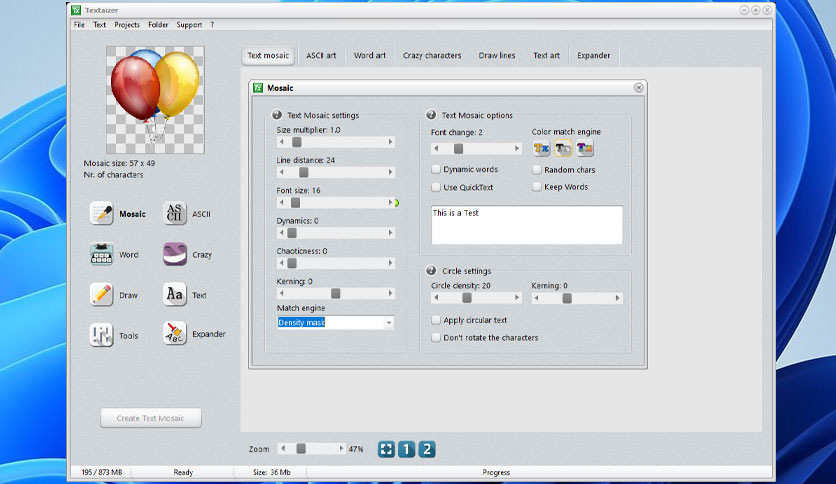The width and height of the screenshot is (836, 484).
Task: Open the ASCII tool icon
Action: coord(174,213)
